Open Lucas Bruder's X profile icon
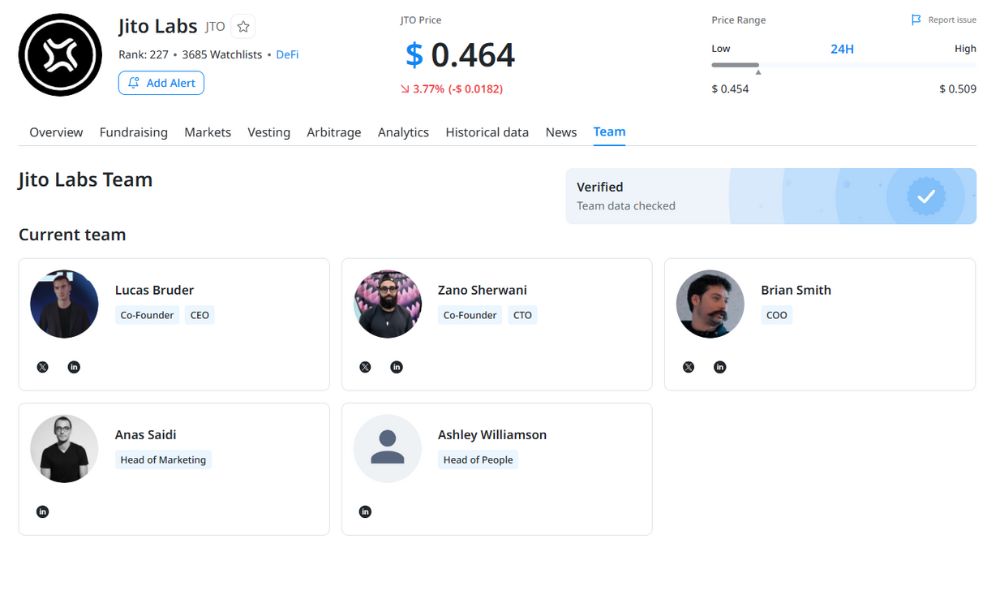This screenshot has width=1000, height=600. (x=42, y=367)
